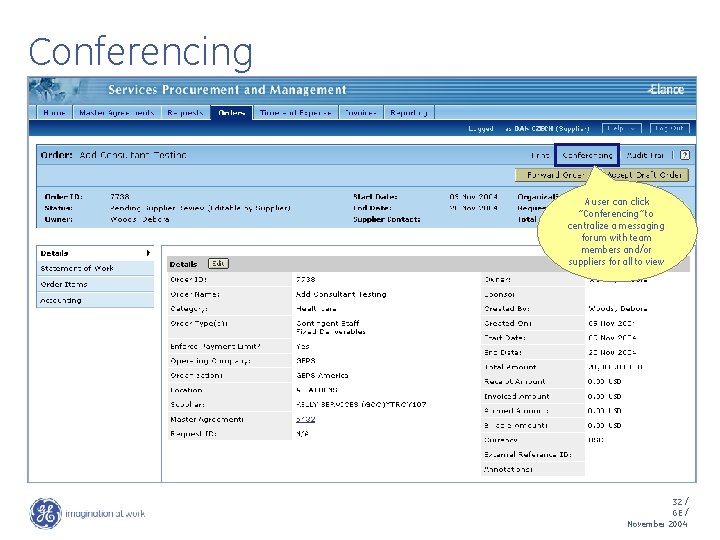Open the Requests tab
Screen dimensions: 720x540
click(185, 112)
